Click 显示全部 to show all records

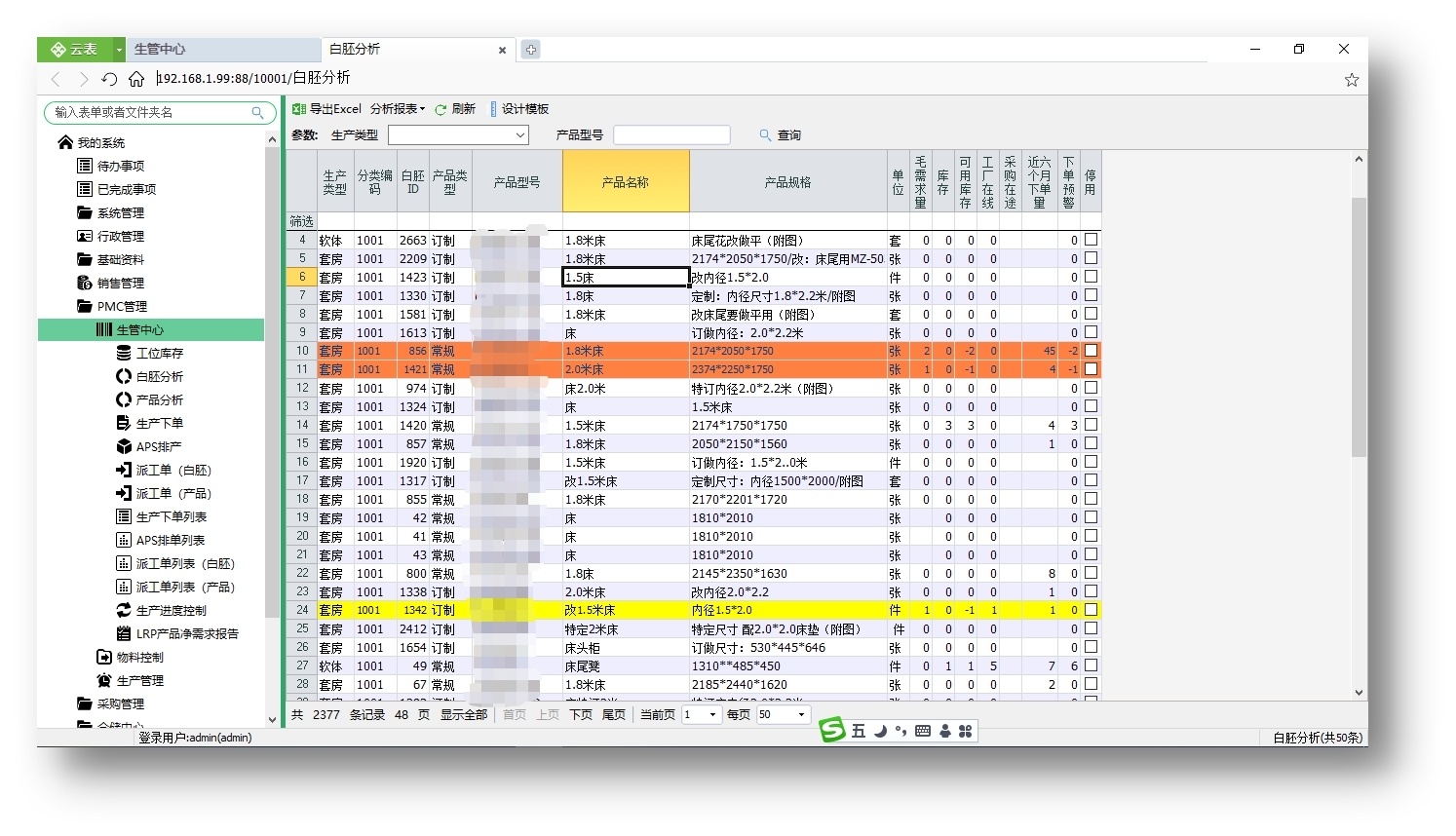[464, 714]
